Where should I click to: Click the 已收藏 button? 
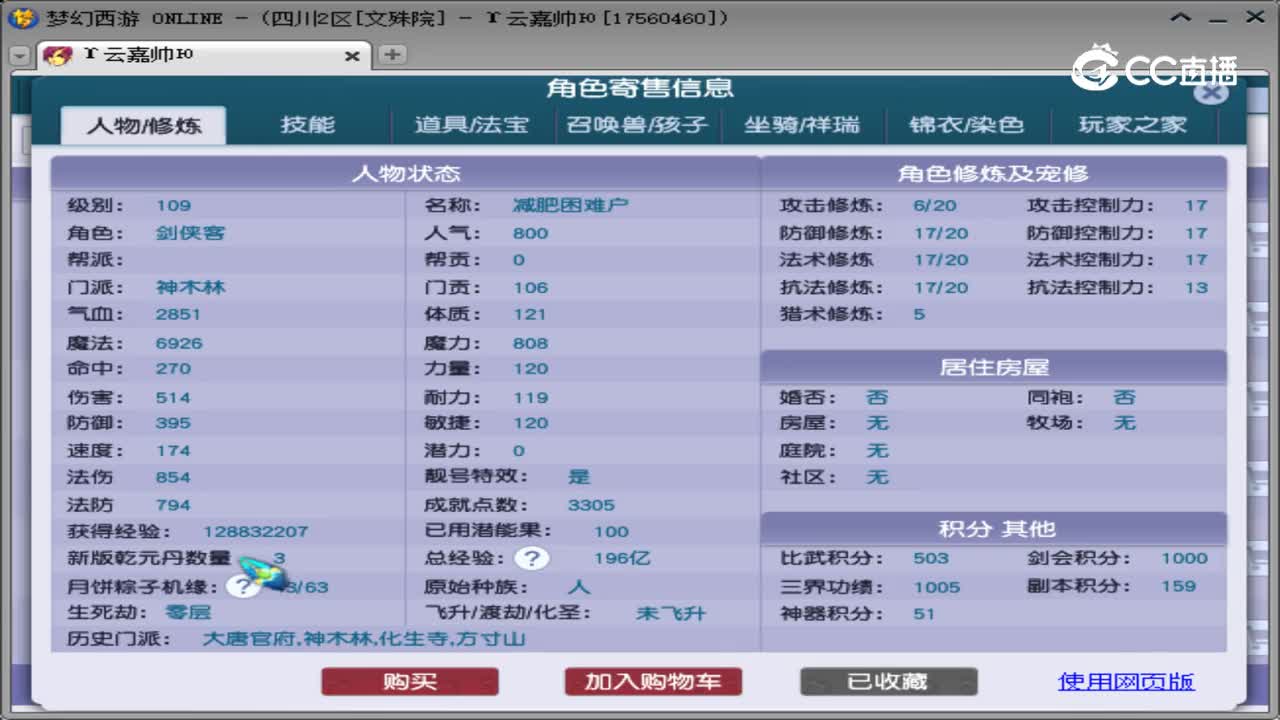coord(888,682)
